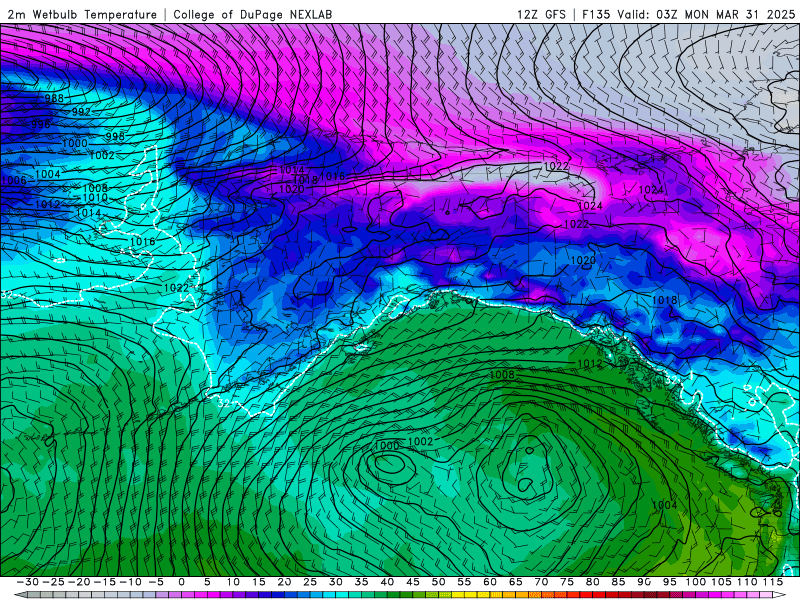Click the 100 color scale label
This screenshot has width=800, height=600.
click(695, 582)
